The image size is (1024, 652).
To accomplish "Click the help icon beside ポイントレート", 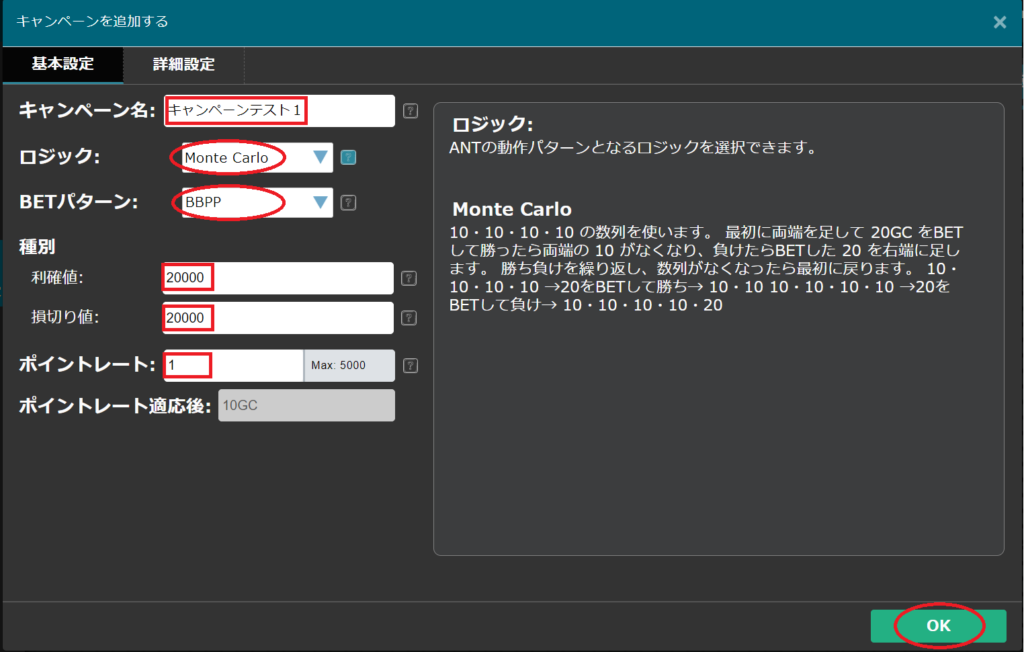I will pos(410,365).
